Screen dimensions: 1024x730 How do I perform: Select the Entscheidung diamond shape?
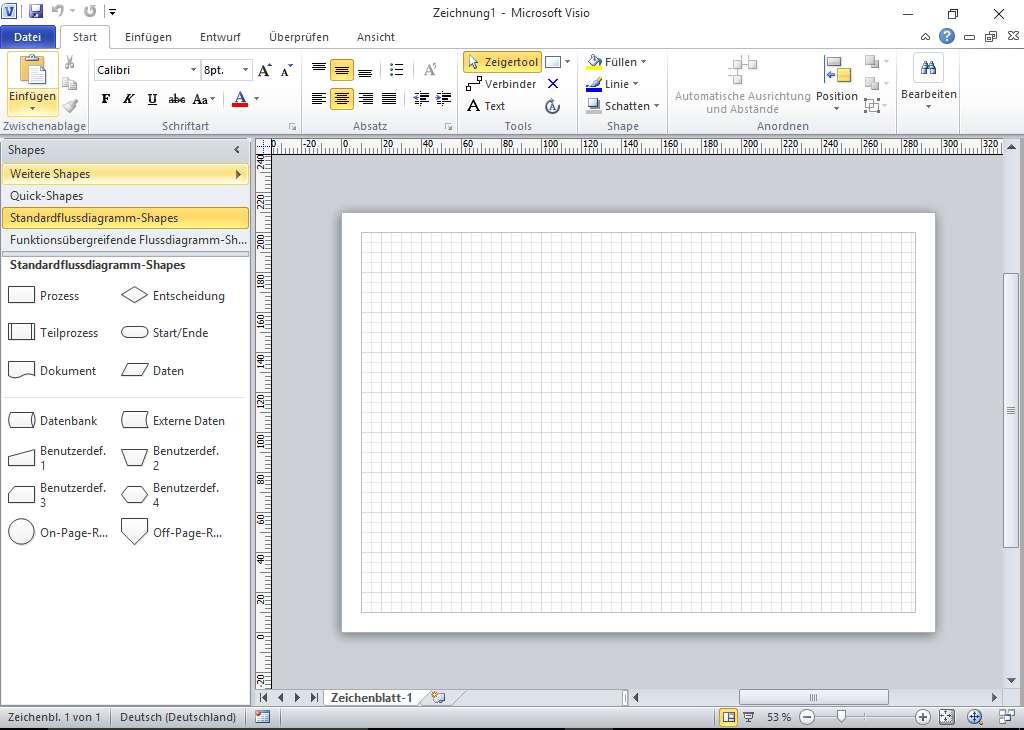tap(134, 296)
